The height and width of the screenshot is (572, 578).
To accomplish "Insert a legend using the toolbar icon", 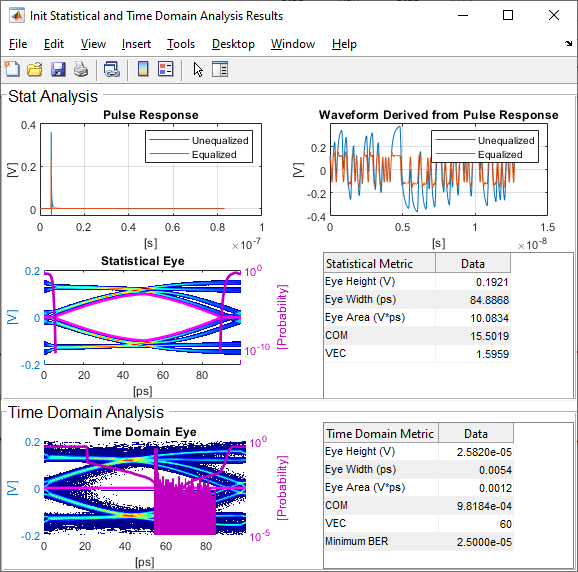I will point(166,69).
